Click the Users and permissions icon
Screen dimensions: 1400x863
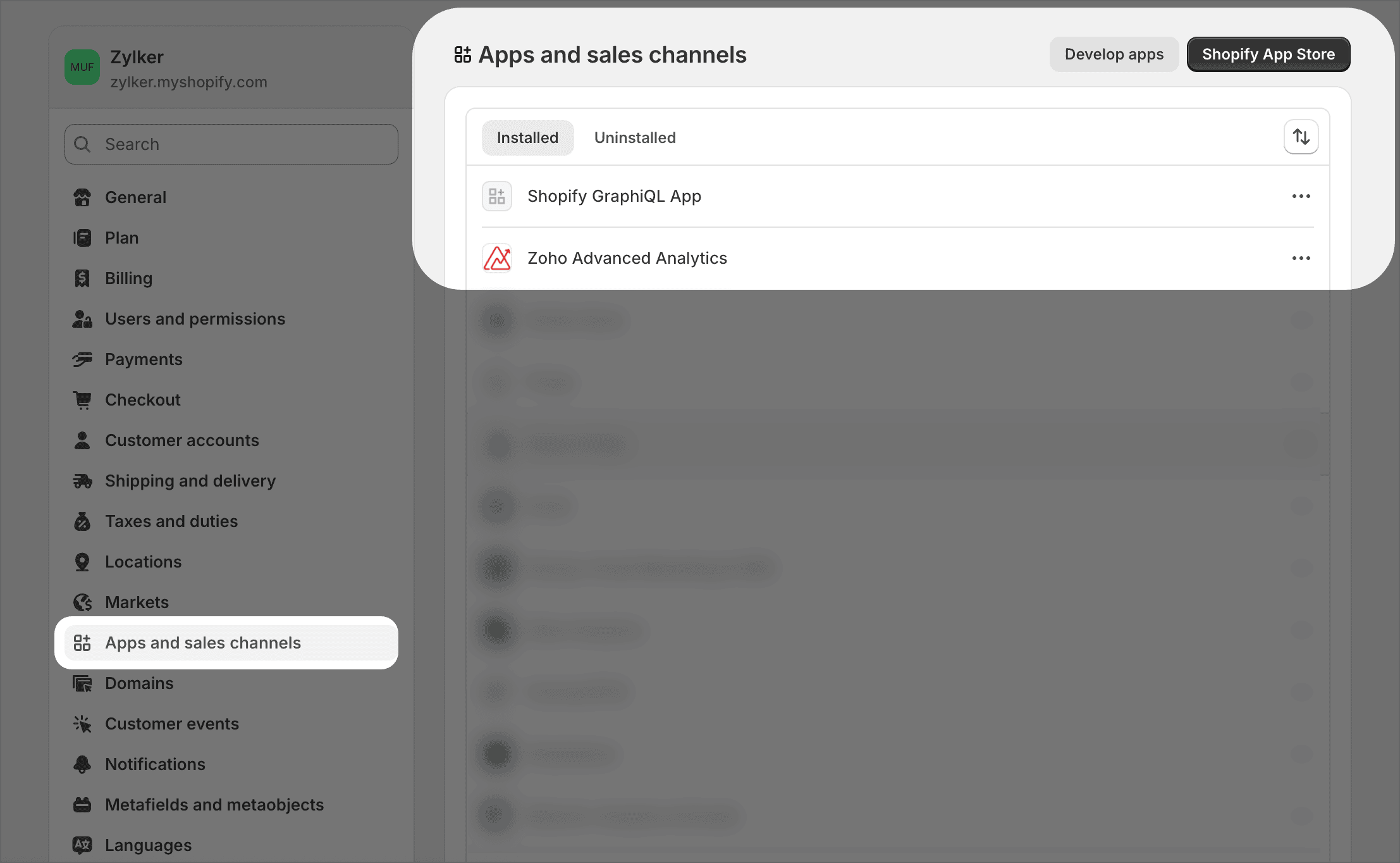(x=82, y=319)
